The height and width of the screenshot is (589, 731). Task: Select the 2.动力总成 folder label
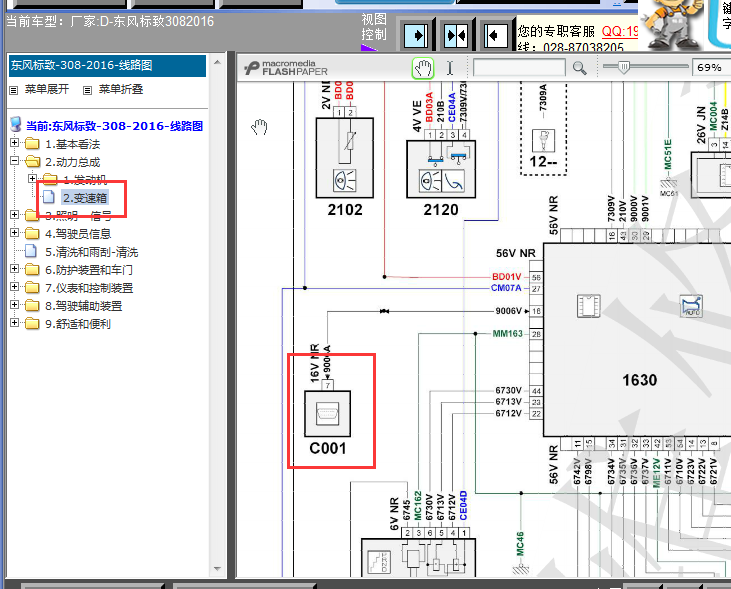point(73,162)
